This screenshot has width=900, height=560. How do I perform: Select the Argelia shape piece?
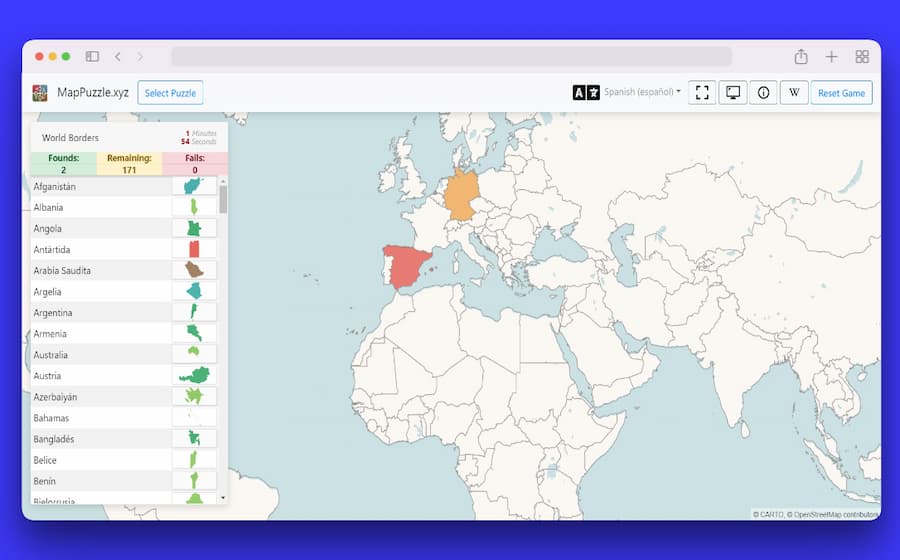(x=194, y=291)
